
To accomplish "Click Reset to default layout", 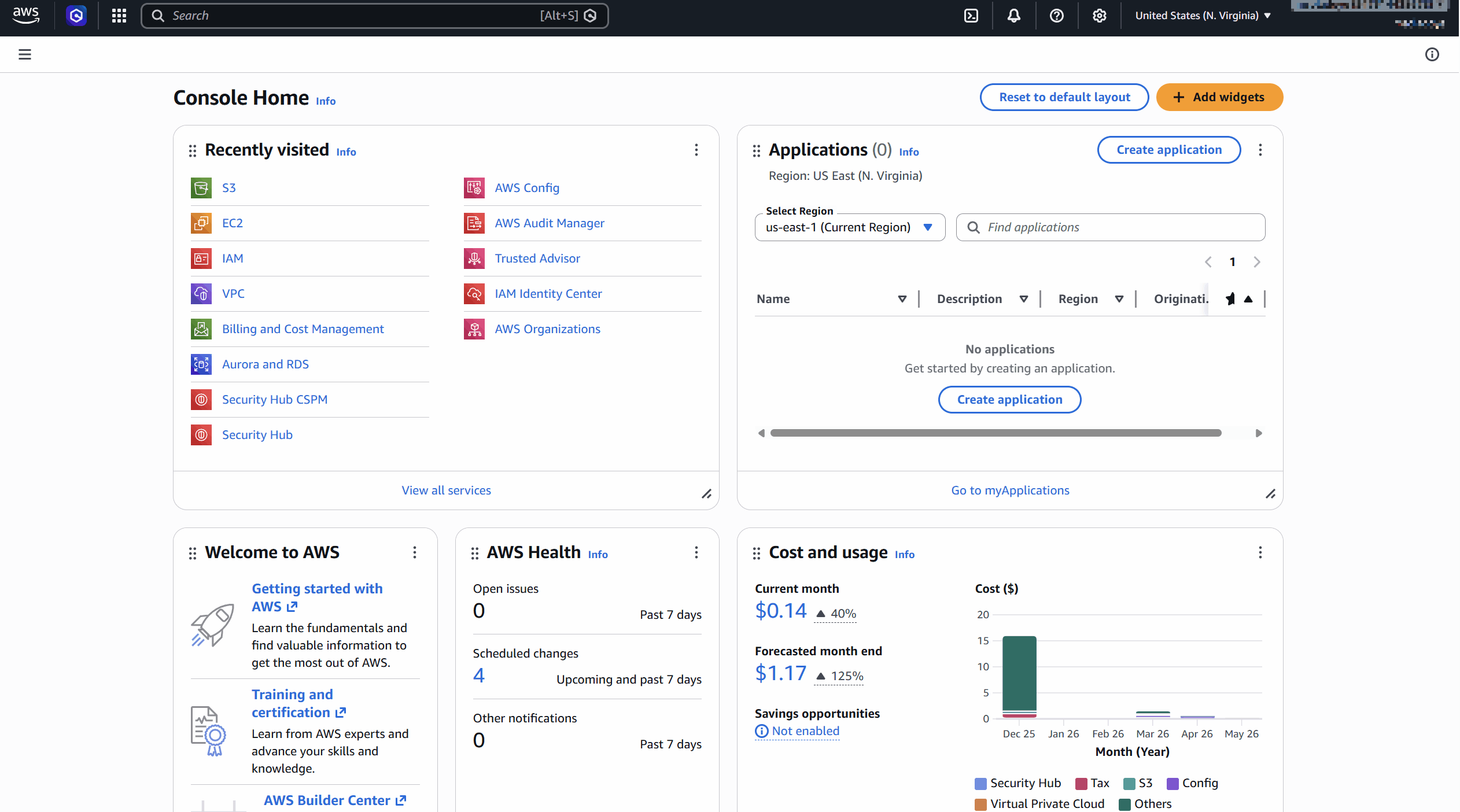I will tap(1064, 97).
